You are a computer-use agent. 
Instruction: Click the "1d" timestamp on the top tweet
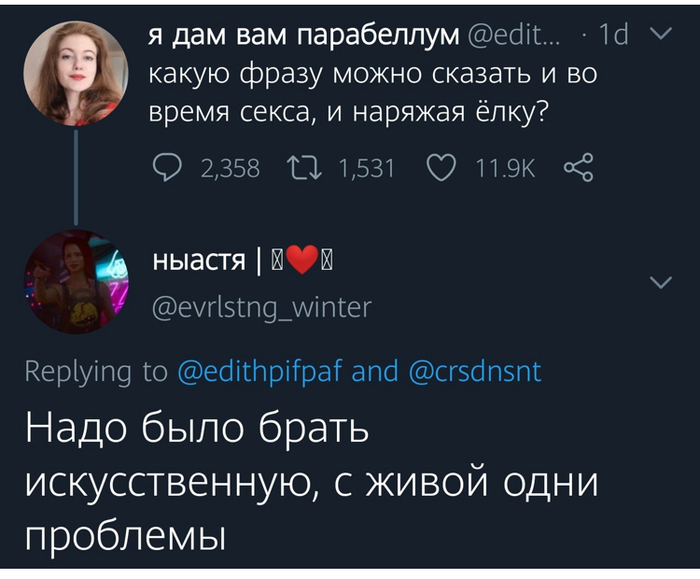coord(611,37)
